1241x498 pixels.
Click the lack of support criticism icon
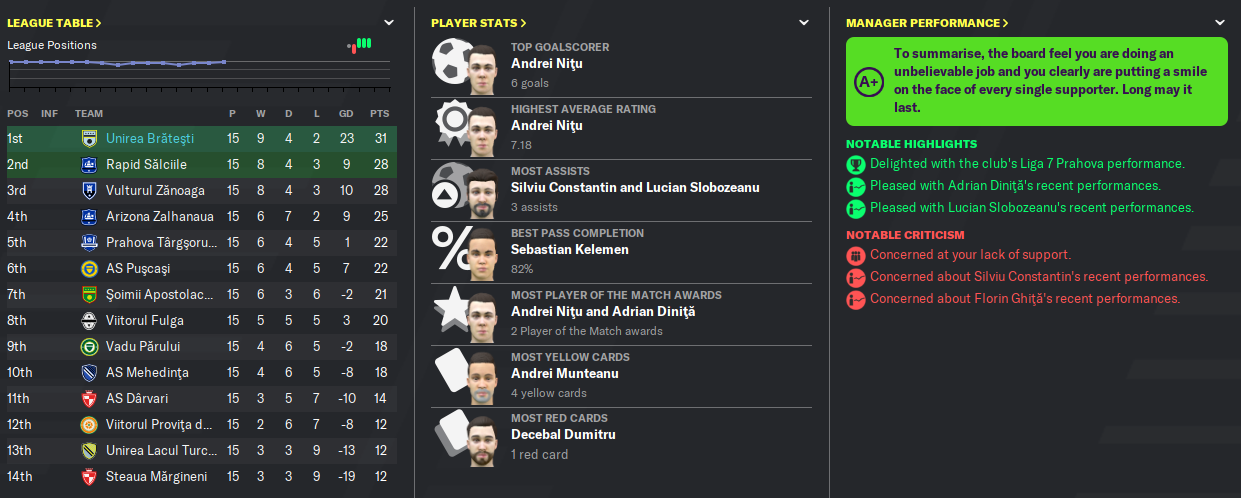point(856,255)
